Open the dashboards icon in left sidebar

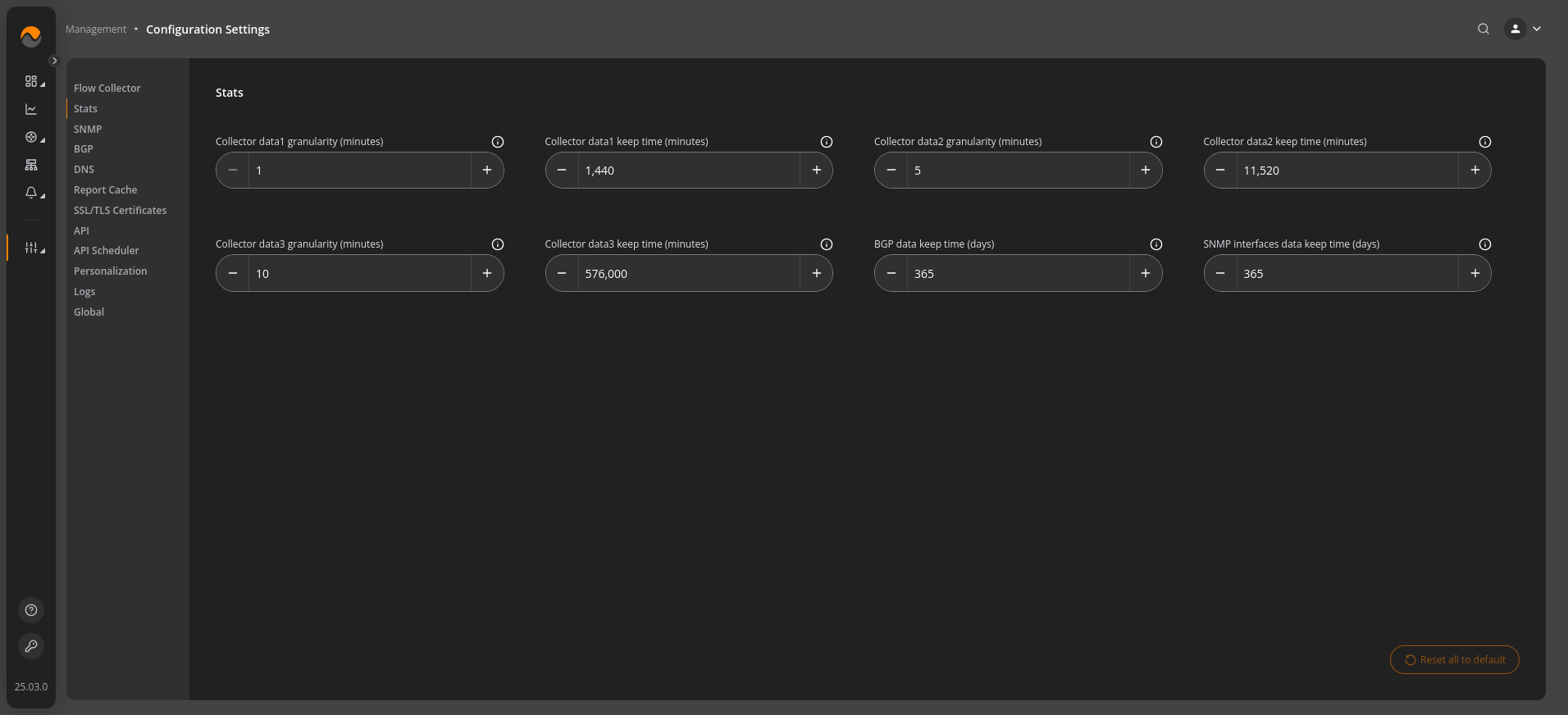click(x=31, y=81)
